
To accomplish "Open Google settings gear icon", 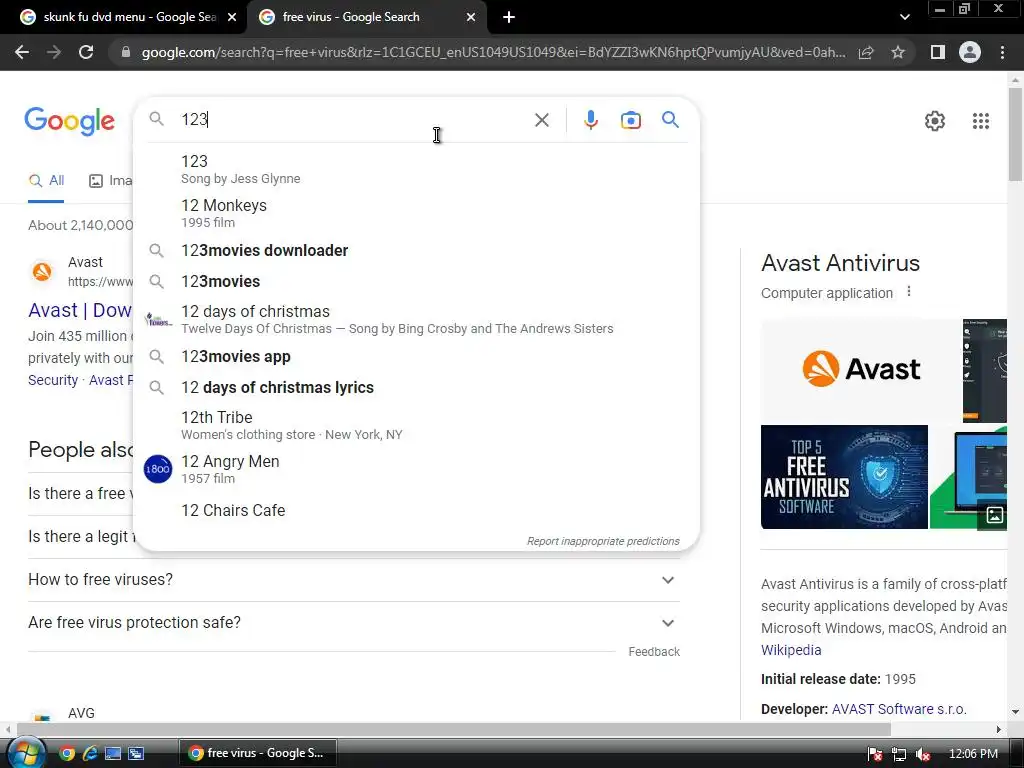I will 935,121.
